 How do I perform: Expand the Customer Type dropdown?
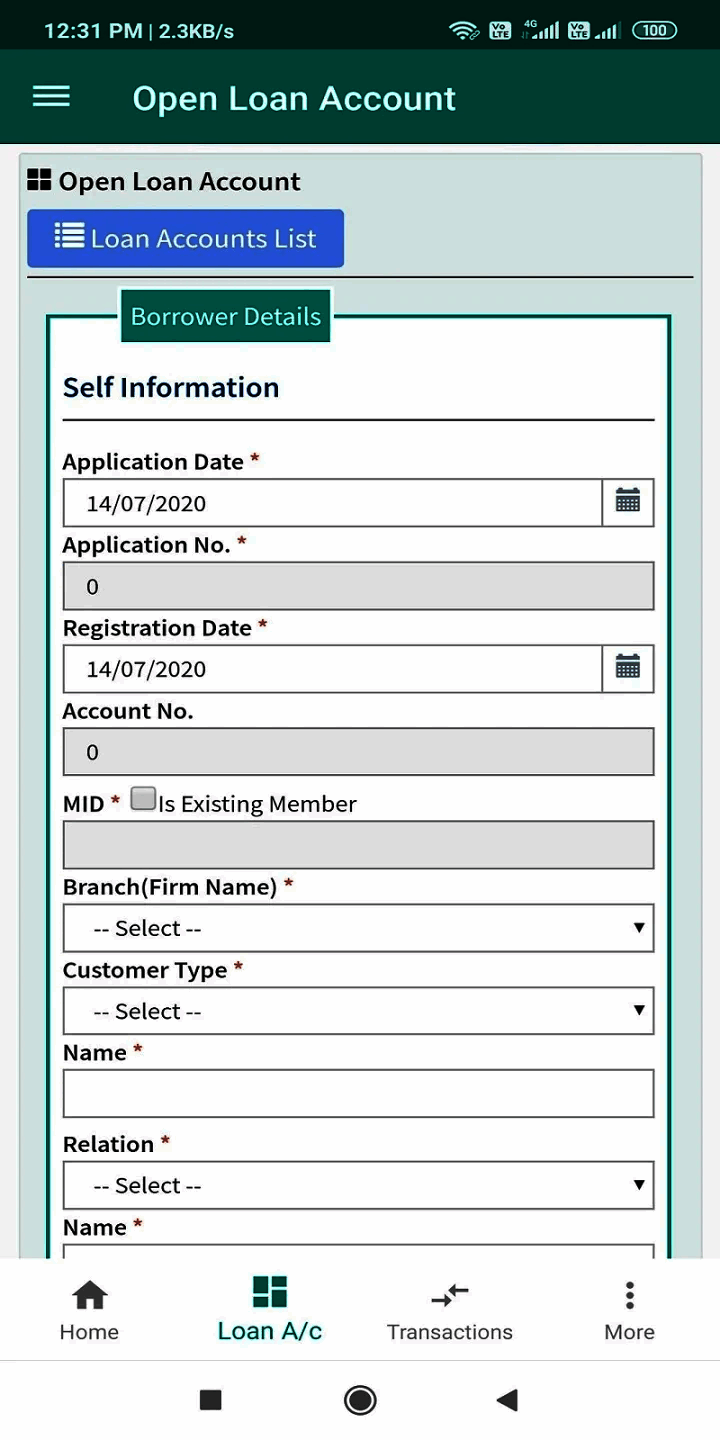pyautogui.click(x=358, y=1011)
